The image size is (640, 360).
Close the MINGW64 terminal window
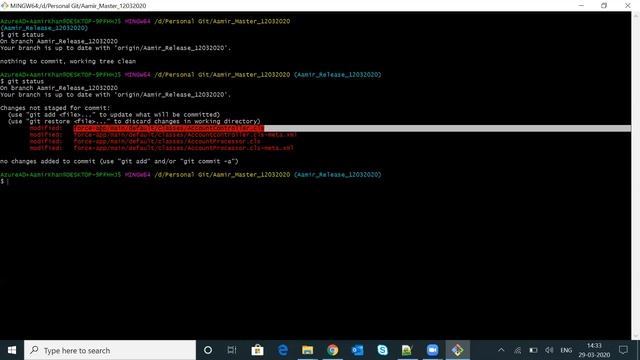click(x=628, y=6)
